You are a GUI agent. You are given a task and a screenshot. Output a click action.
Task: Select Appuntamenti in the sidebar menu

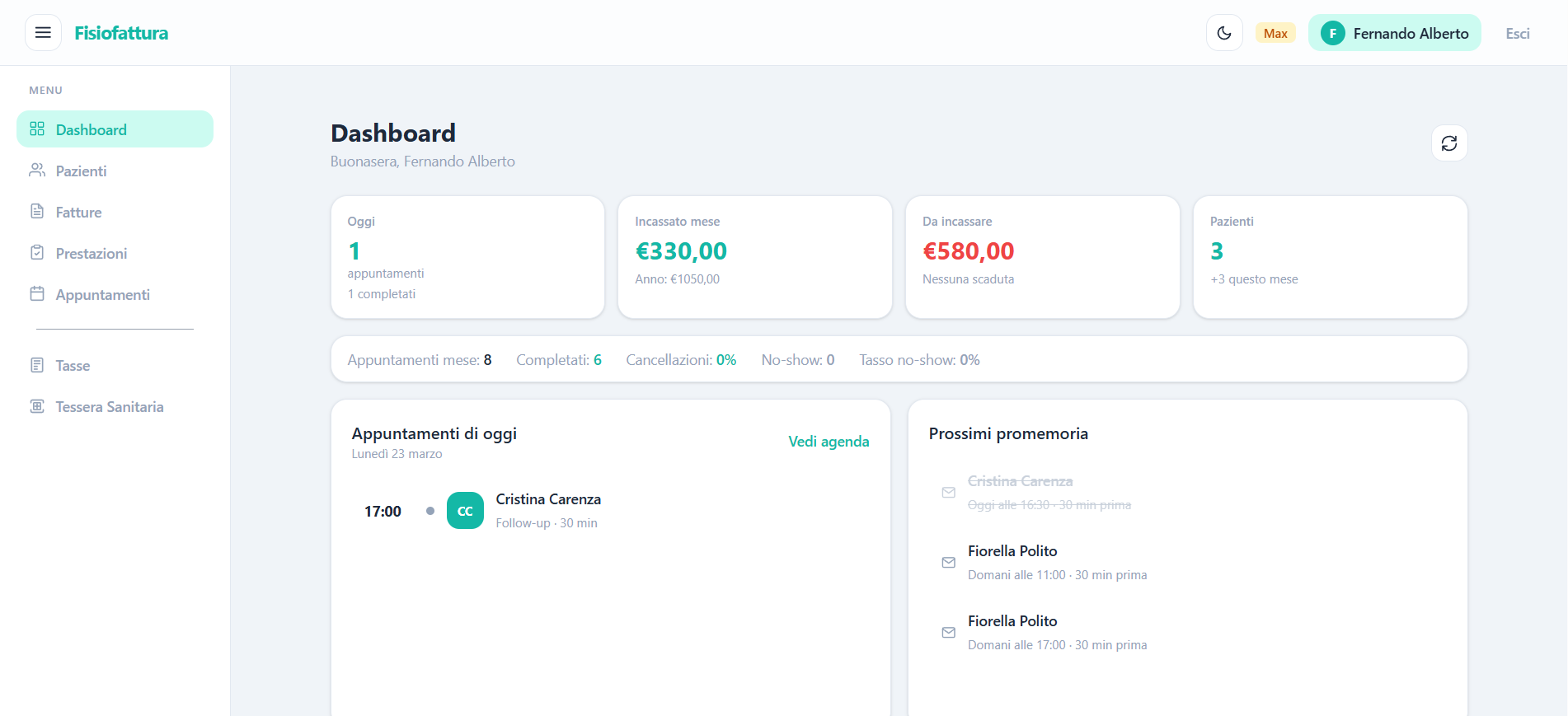tap(102, 294)
